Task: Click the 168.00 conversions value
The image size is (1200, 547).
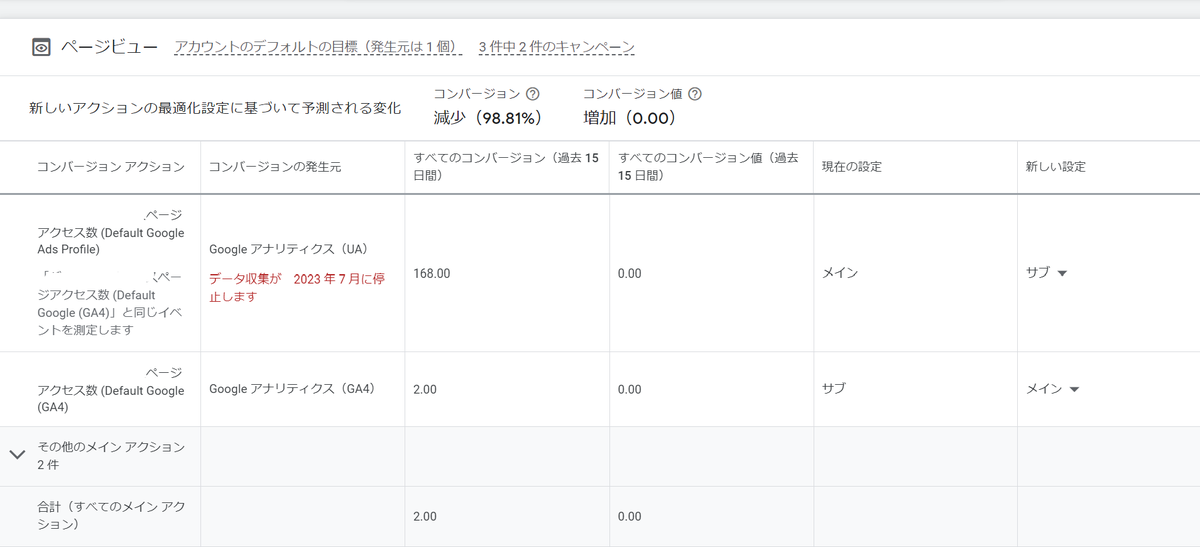Action: click(432, 273)
